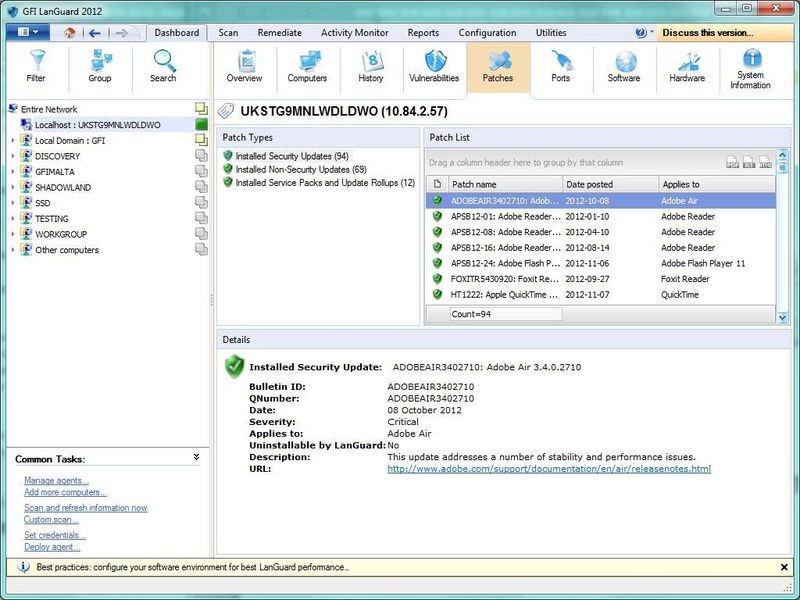Go forward with the gray arrow

tap(121, 33)
